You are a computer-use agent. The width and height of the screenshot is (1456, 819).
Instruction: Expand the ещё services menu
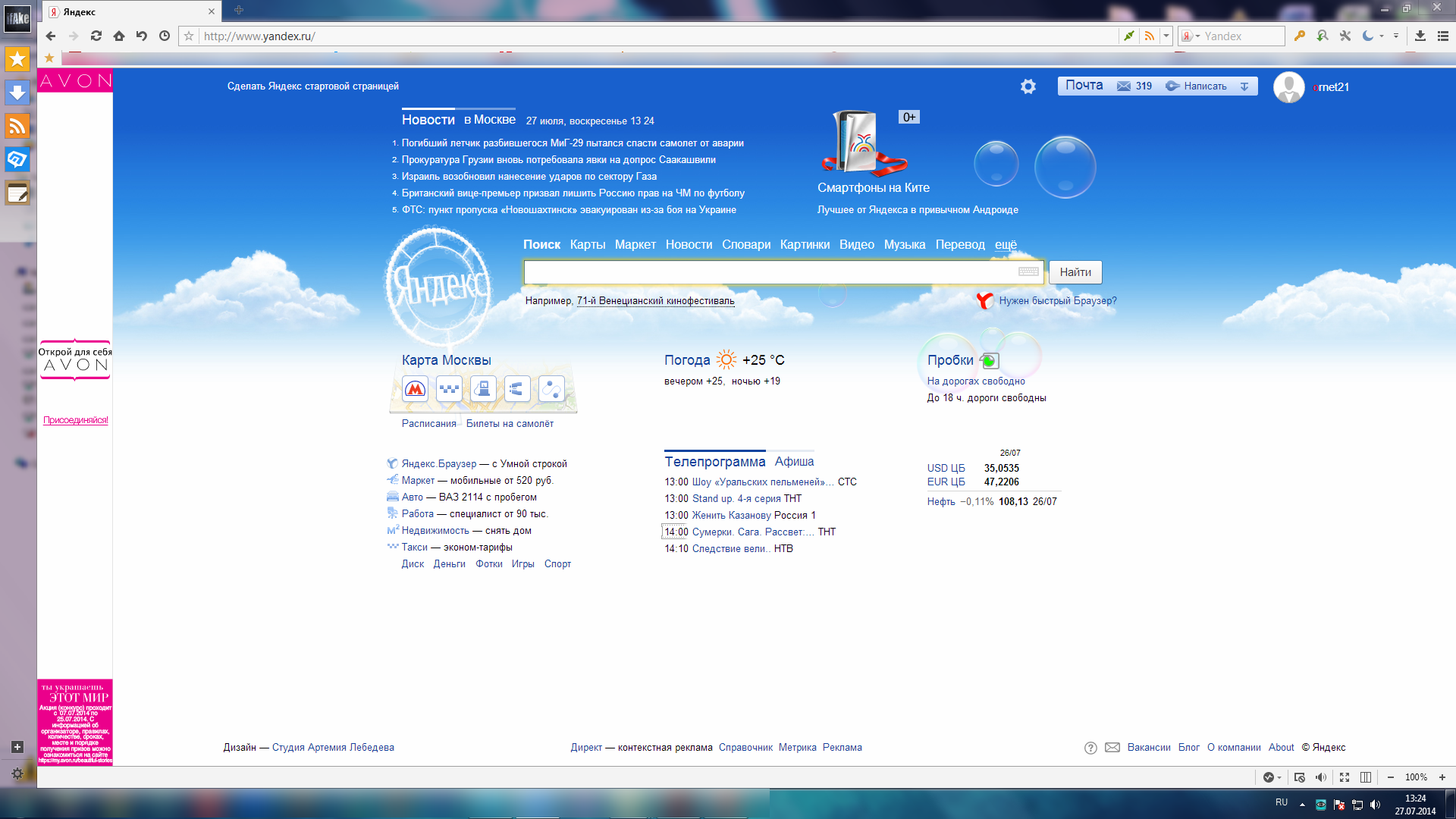(1006, 245)
